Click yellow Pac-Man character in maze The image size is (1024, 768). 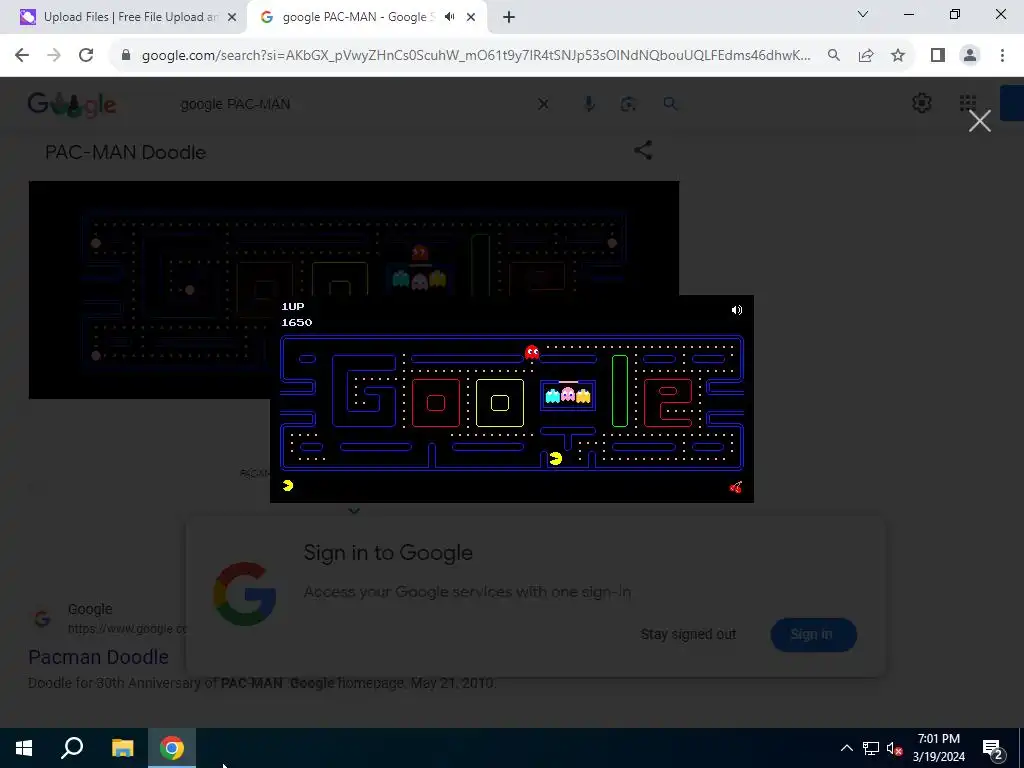(x=556, y=458)
